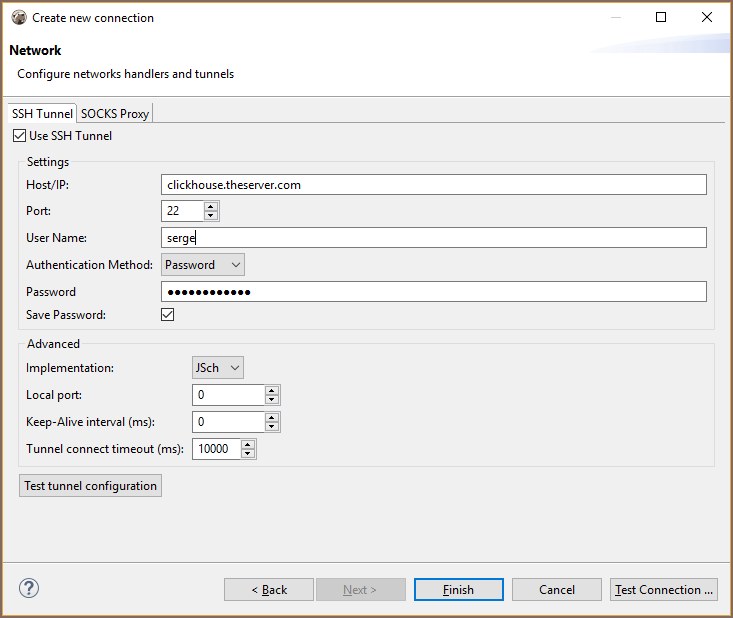The width and height of the screenshot is (733, 618).
Task: Decrease the Port value with down arrow
Action: [210, 216]
